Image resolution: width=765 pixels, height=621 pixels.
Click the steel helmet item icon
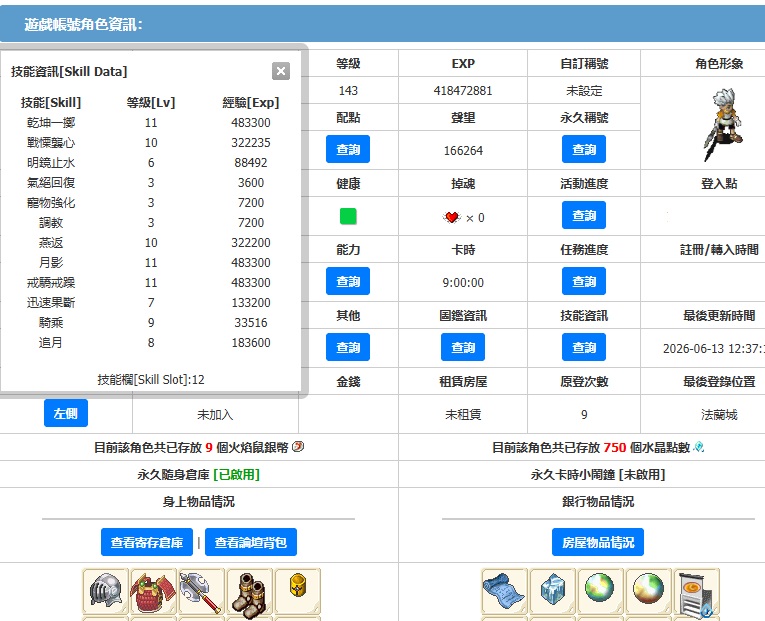point(105,591)
